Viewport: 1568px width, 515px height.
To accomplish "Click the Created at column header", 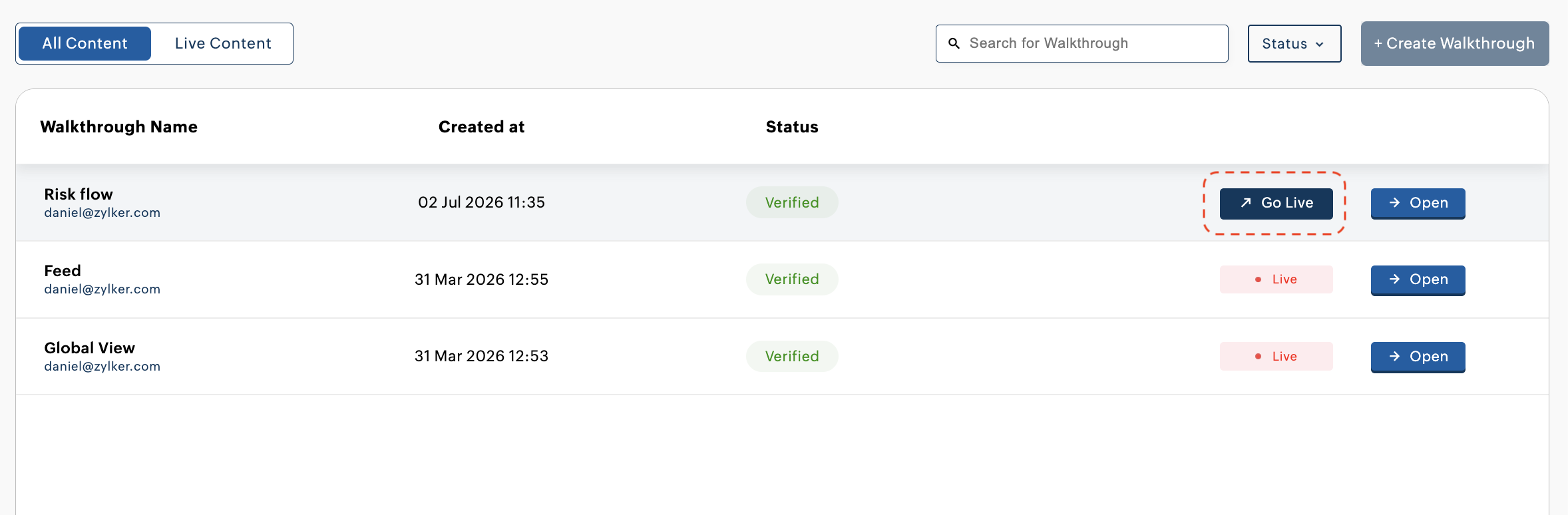I will point(481,127).
